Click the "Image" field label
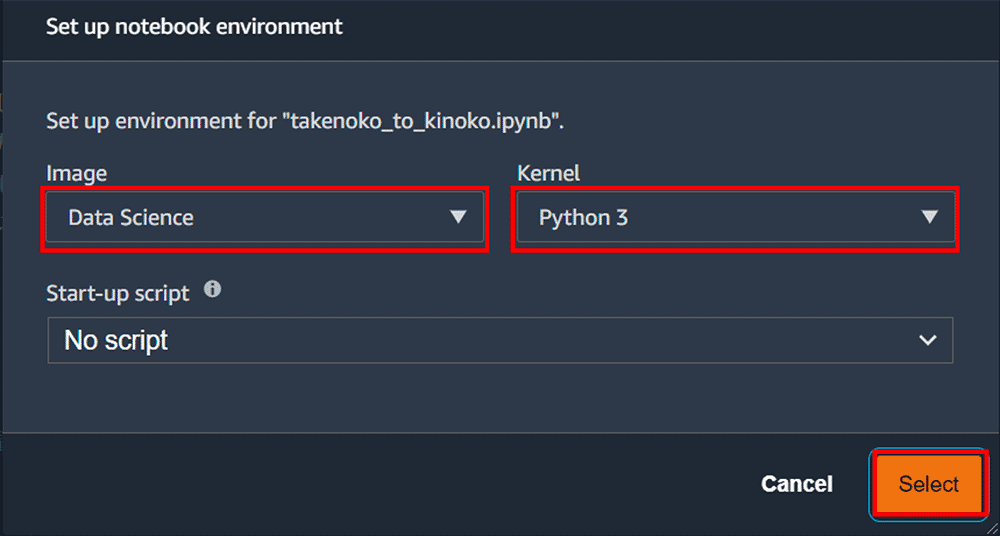This screenshot has height=536, width=1000. 76,173
